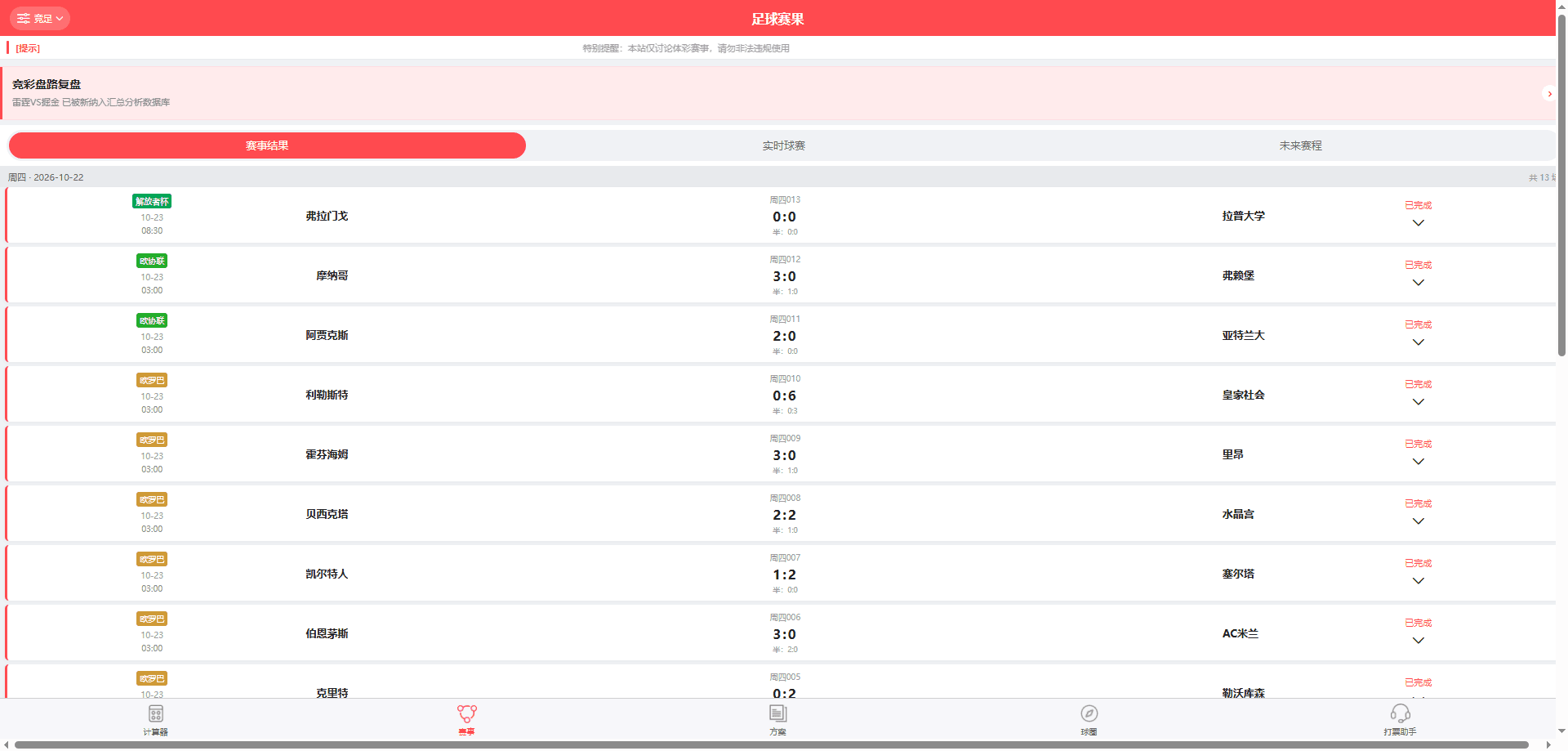Click the 解放者杯 league badge
This screenshot has width=1568, height=751.
[x=152, y=201]
